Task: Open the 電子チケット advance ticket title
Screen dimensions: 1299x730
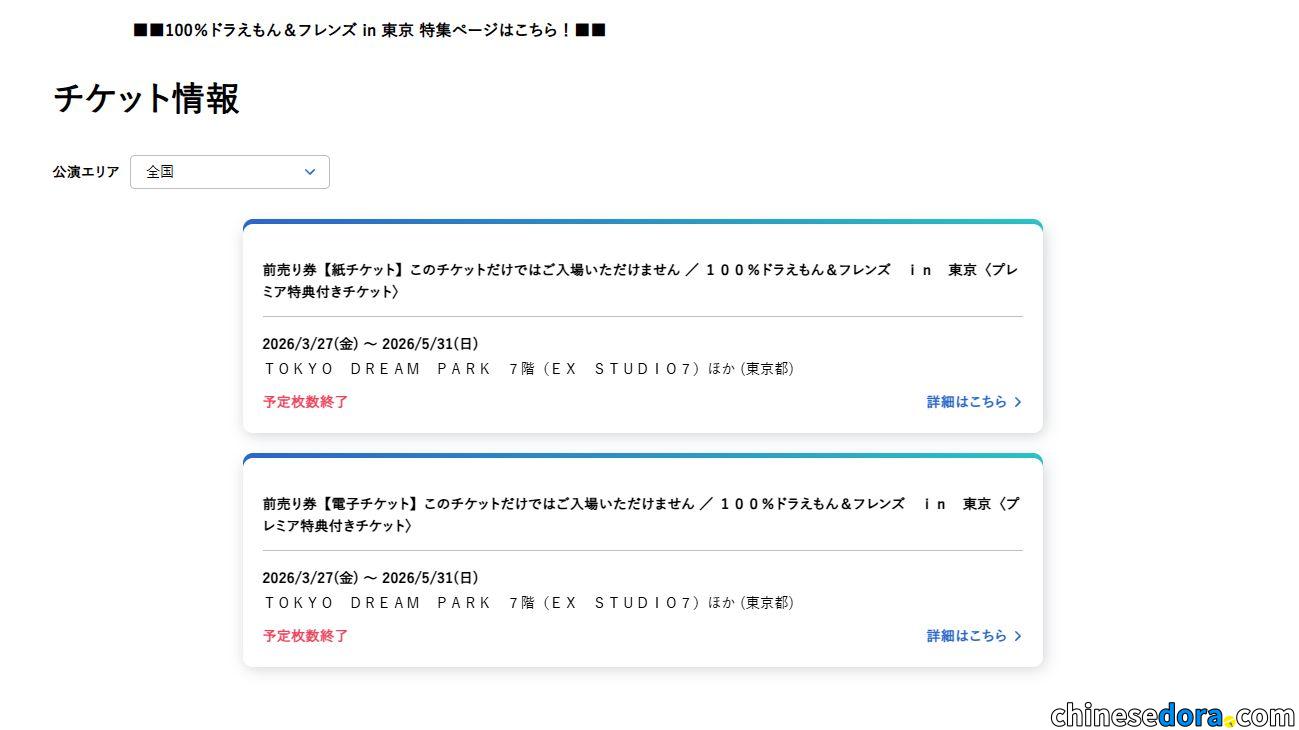Action: click(x=640, y=515)
